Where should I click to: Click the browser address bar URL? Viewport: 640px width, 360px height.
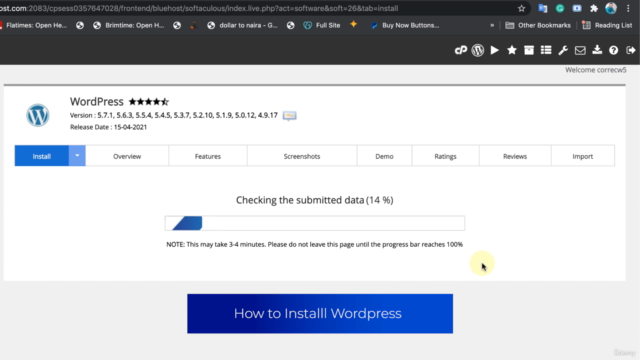coord(199,8)
